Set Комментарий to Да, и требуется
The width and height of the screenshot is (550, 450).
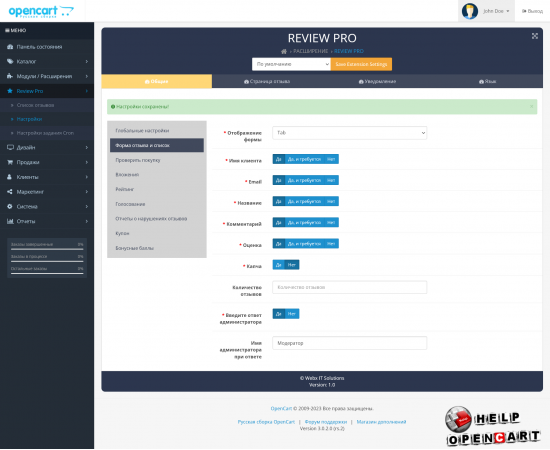click(x=304, y=222)
